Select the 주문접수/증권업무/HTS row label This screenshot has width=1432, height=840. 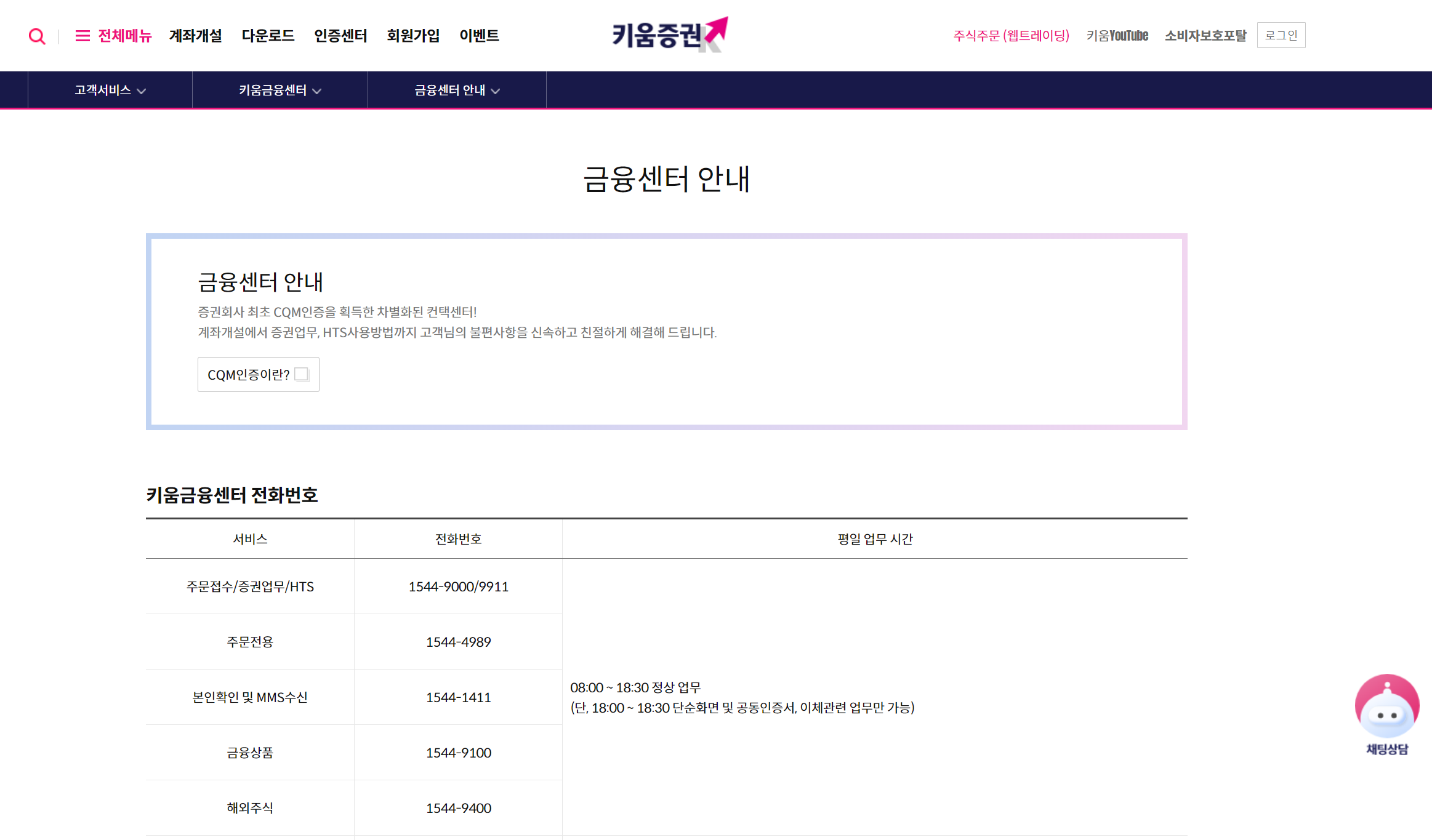pos(250,586)
